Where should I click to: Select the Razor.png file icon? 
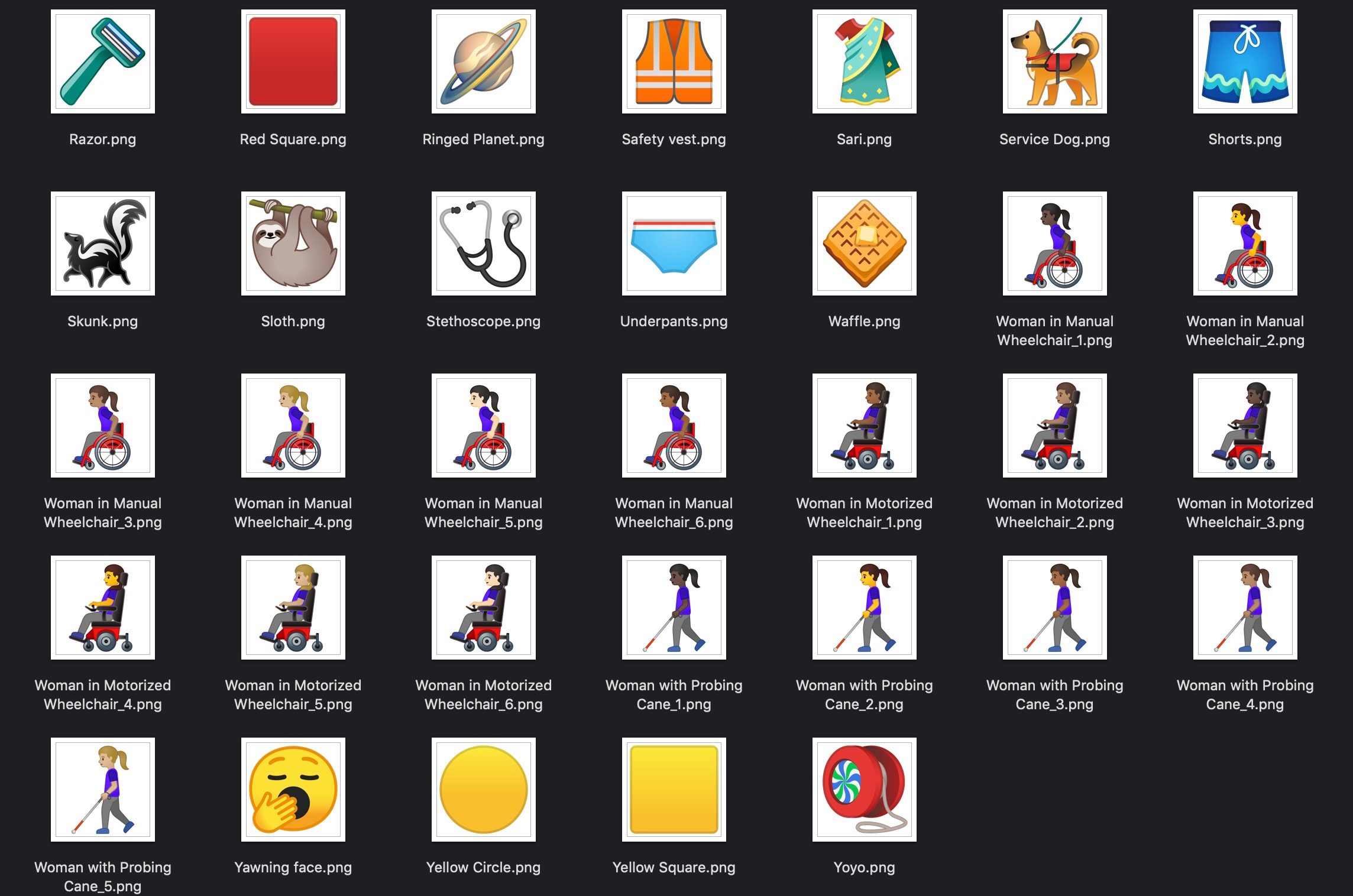102,61
